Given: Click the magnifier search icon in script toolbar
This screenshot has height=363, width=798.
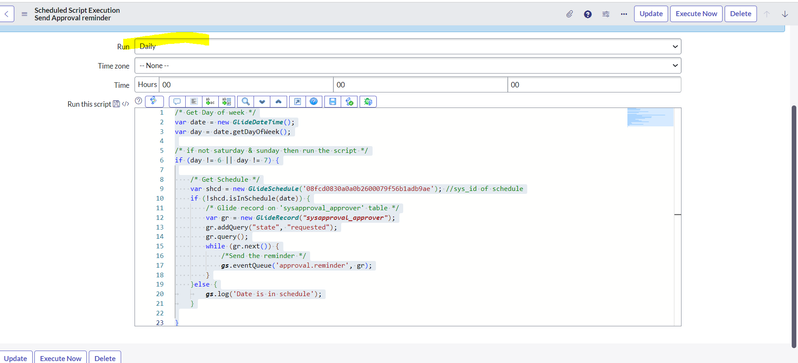Looking at the screenshot, I should tap(245, 102).
